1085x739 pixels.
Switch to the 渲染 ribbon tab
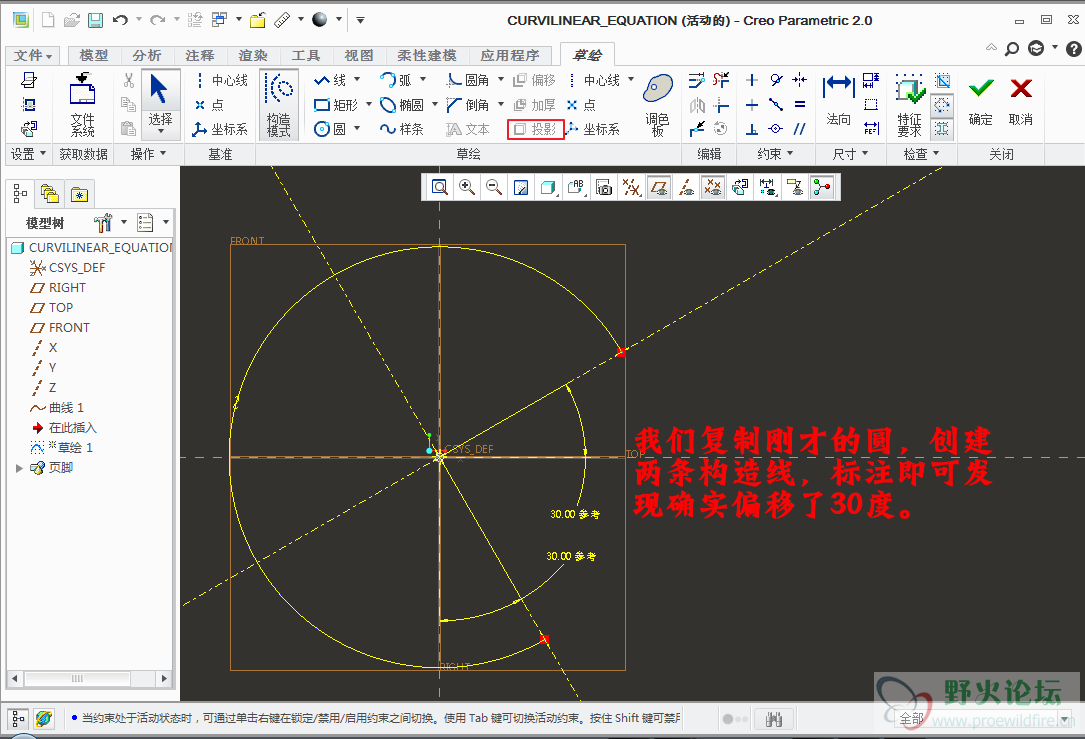tap(253, 55)
